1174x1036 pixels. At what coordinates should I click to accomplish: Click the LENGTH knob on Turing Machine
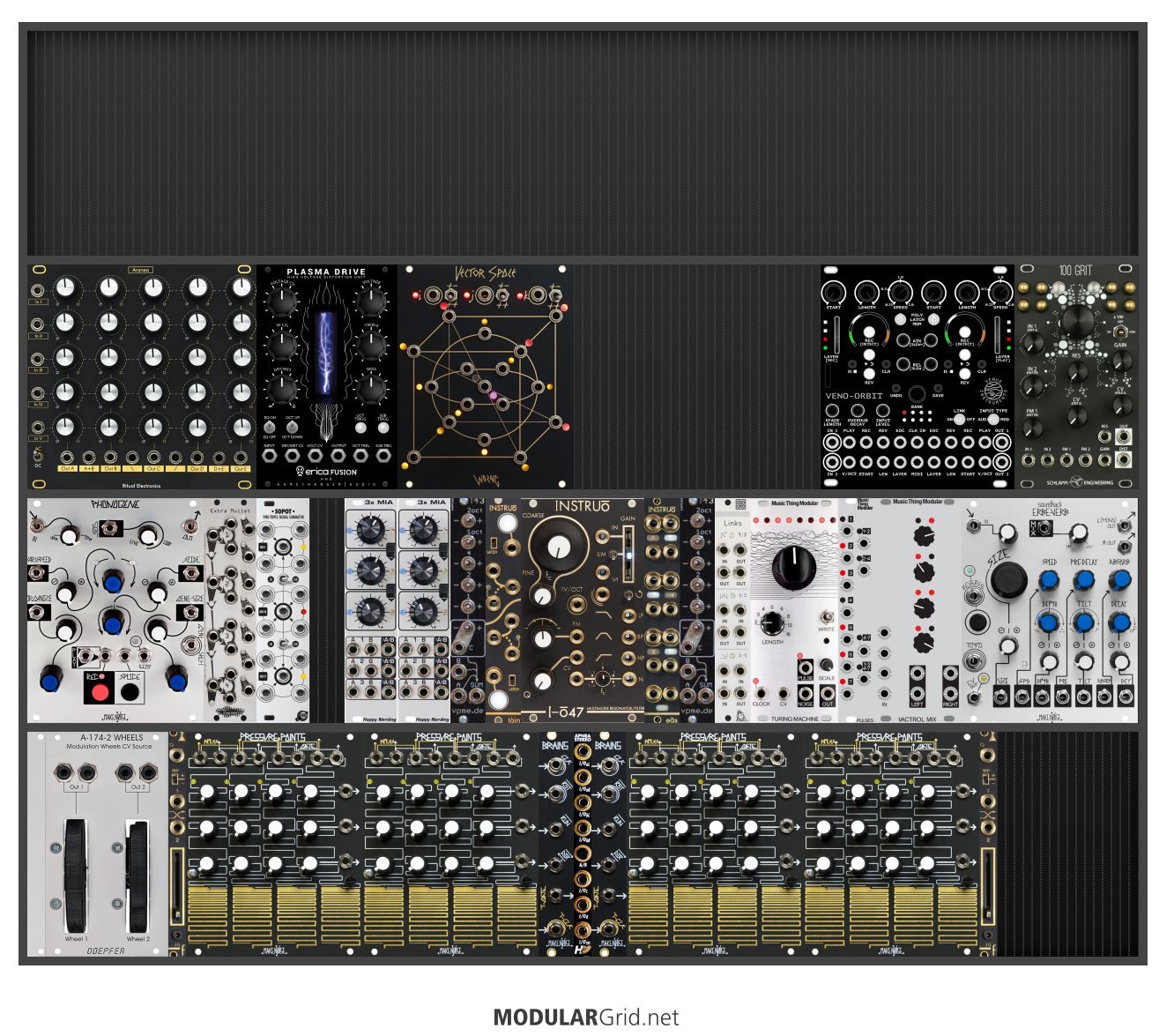(x=772, y=623)
